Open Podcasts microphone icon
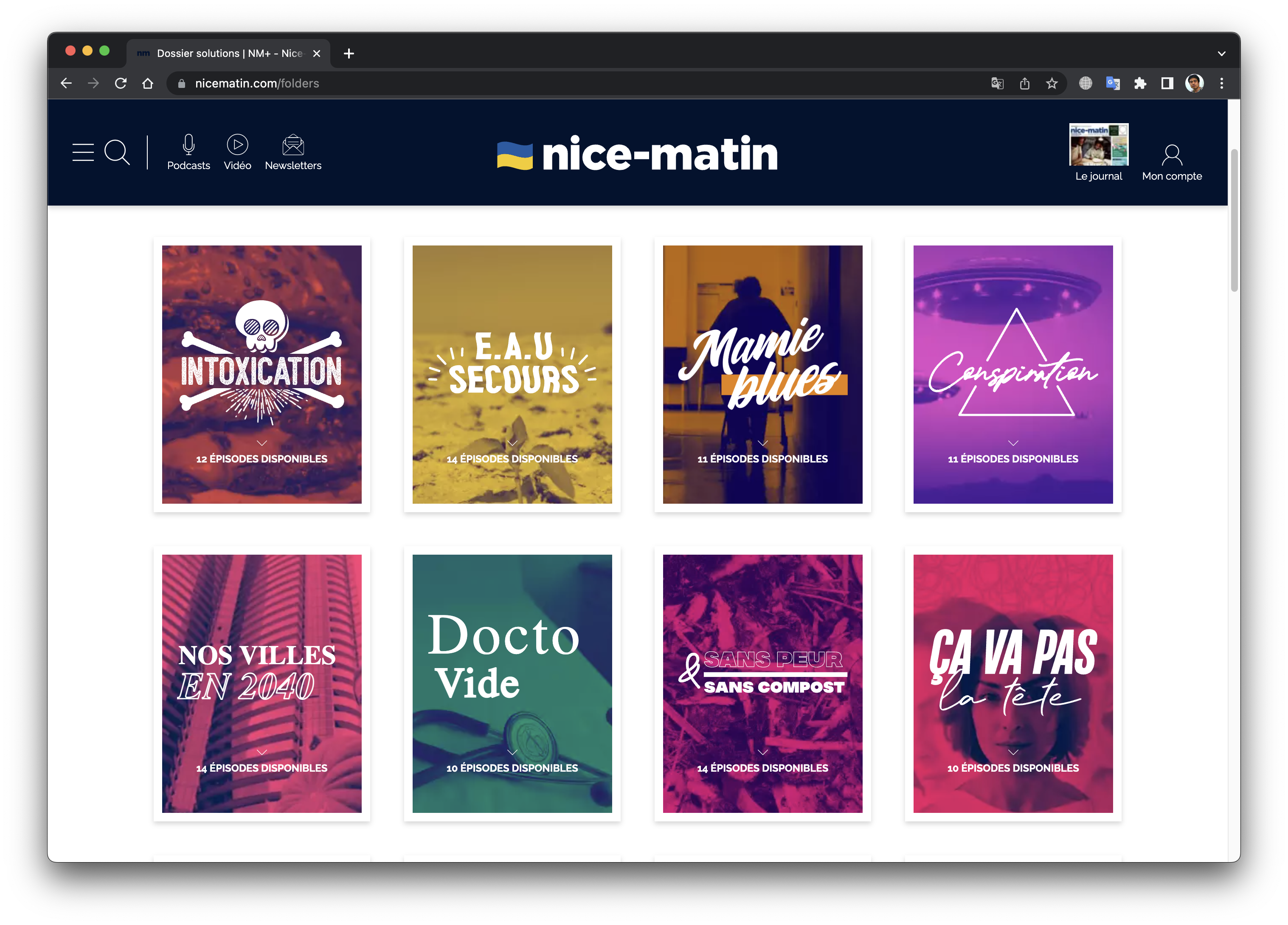Image resolution: width=1288 pixels, height=925 pixels. point(188,144)
